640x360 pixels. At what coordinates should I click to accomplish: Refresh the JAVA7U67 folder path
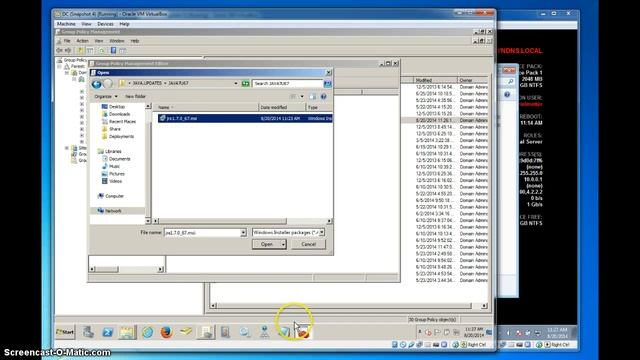pyautogui.click(x=245, y=83)
